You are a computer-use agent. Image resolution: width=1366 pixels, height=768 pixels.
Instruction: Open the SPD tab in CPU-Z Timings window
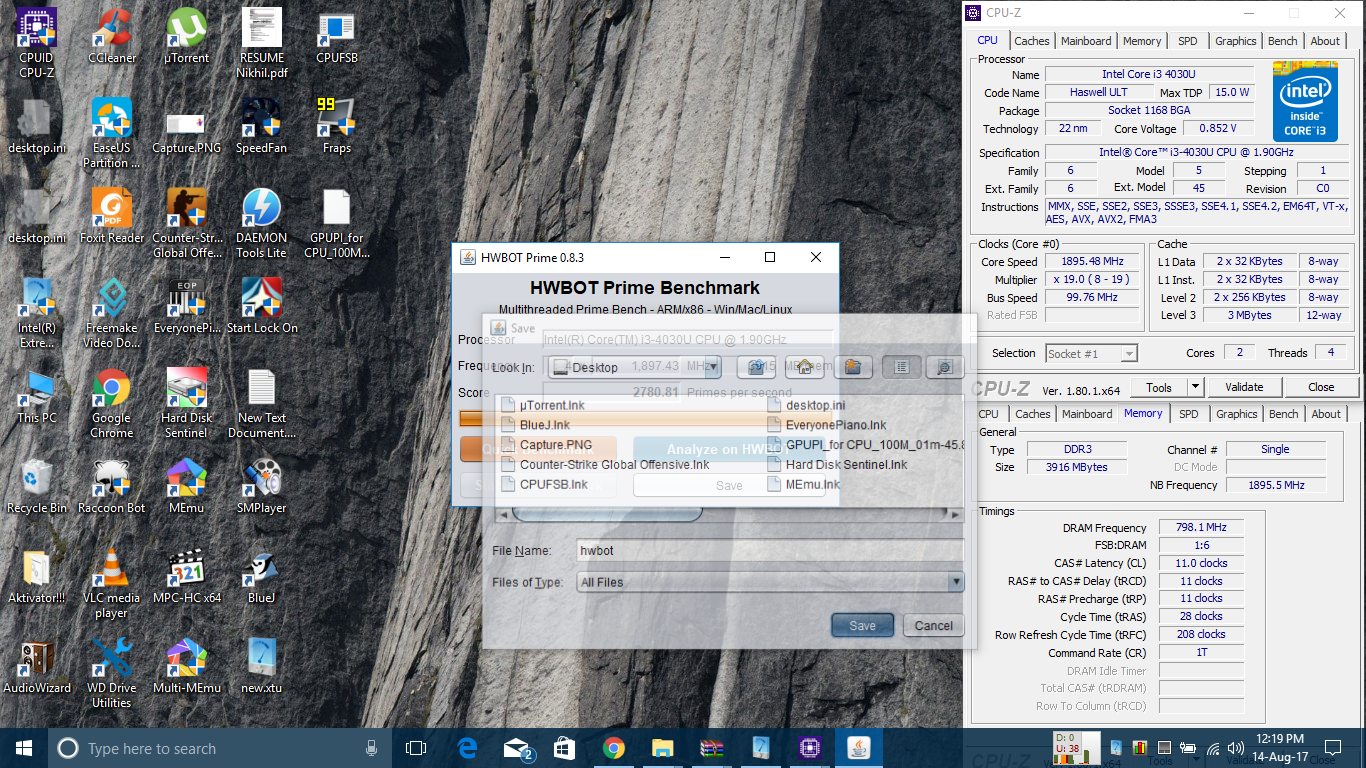[1188, 414]
